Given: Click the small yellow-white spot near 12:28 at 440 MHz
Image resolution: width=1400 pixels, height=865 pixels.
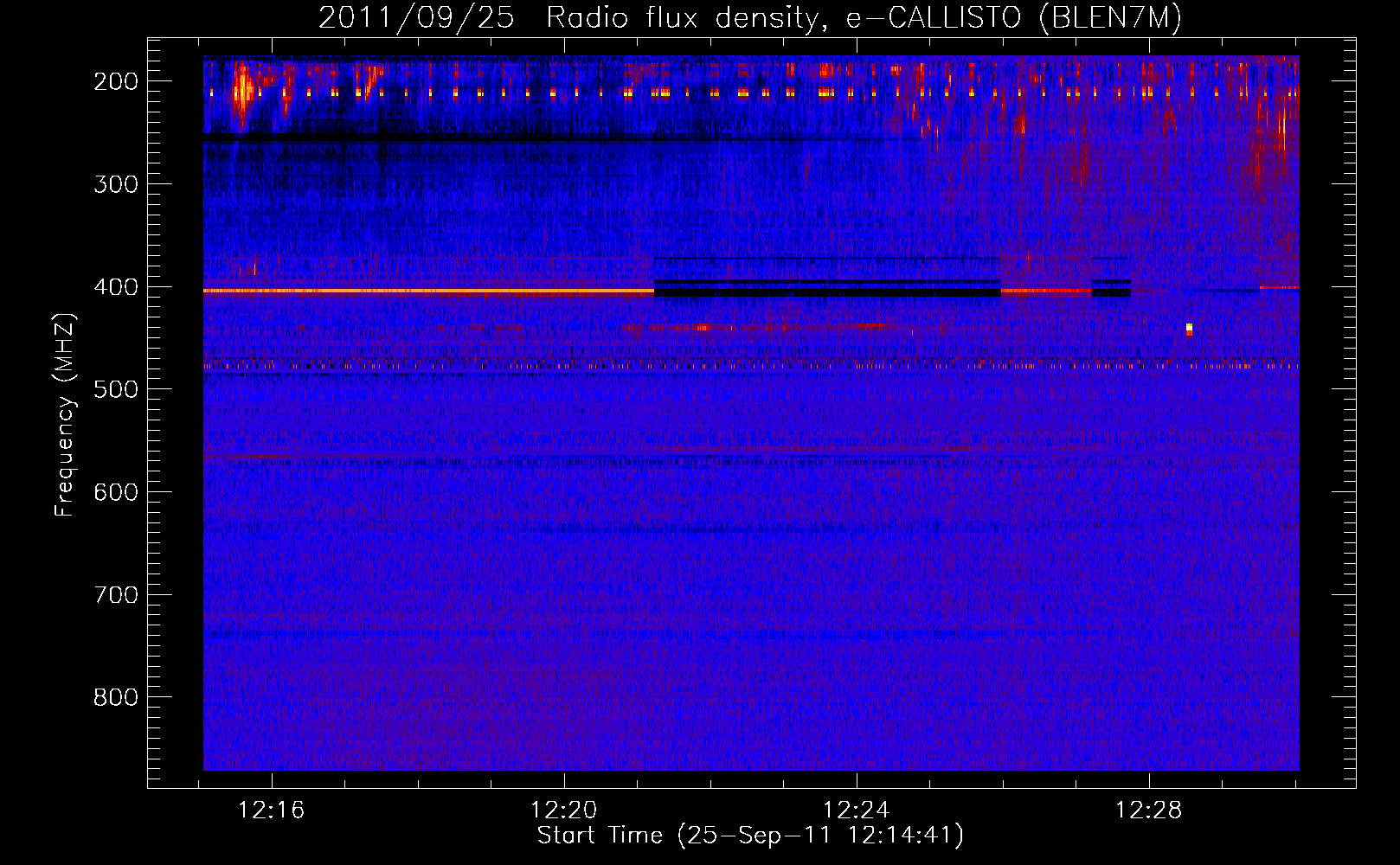Looking at the screenshot, I should click(x=1189, y=328).
